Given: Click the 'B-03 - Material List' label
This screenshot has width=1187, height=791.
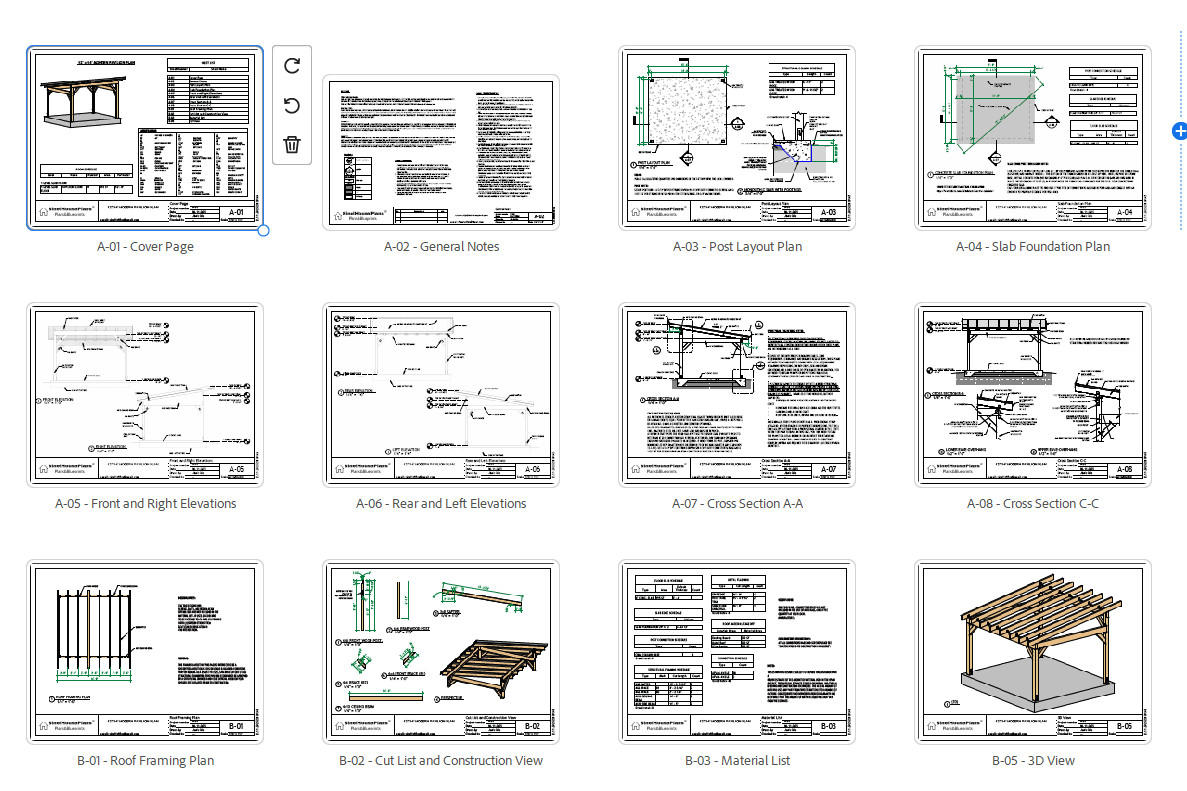Looking at the screenshot, I should pos(737,761).
